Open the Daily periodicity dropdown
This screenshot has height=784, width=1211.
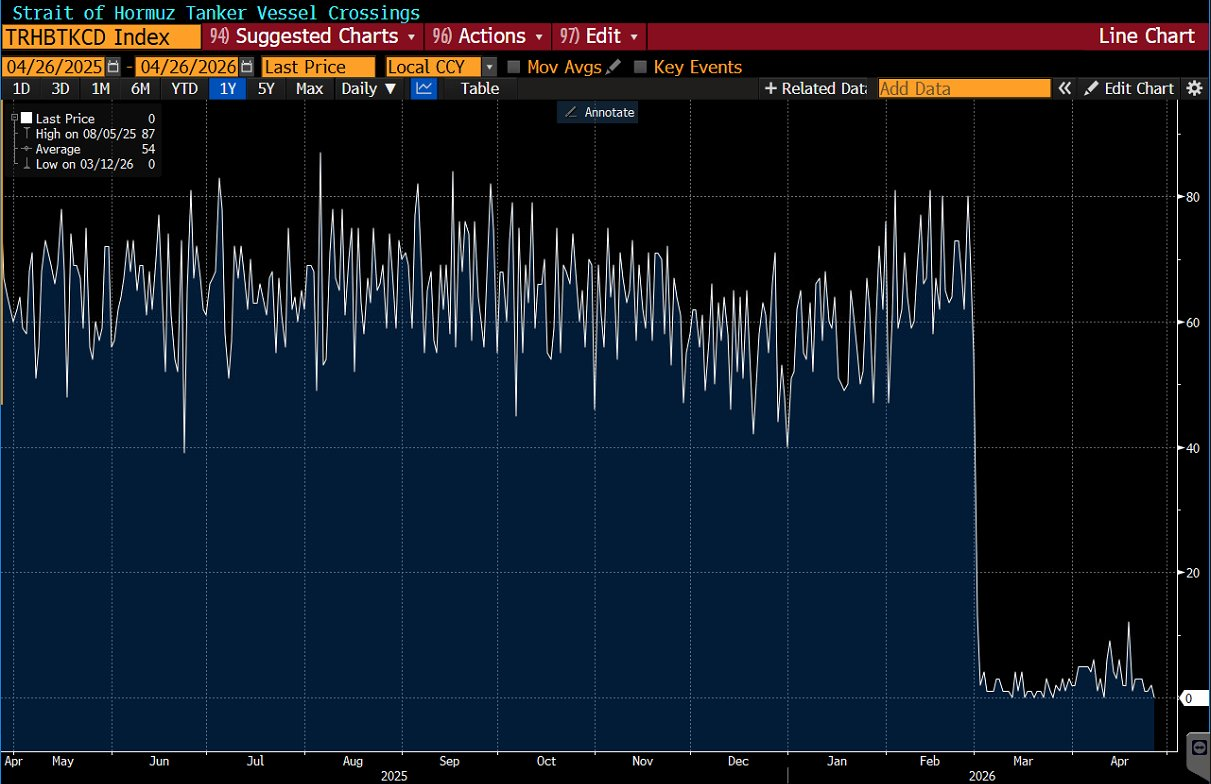(369, 88)
